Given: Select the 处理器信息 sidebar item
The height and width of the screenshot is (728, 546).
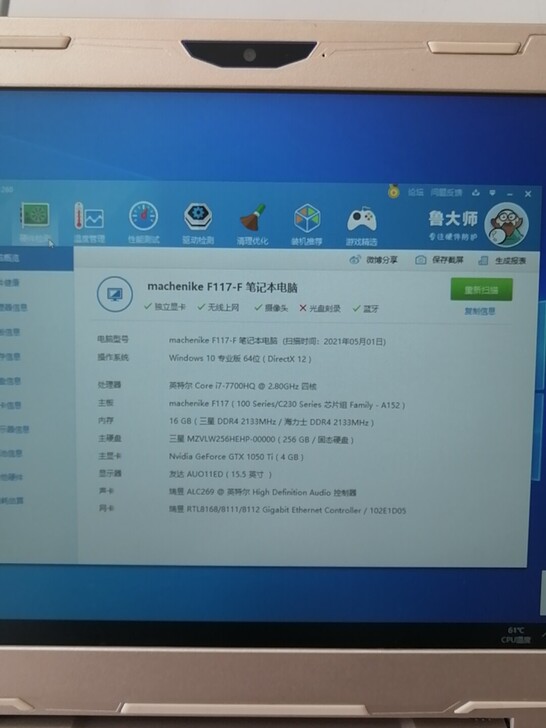Looking at the screenshot, I should pyautogui.click(x=13, y=307).
